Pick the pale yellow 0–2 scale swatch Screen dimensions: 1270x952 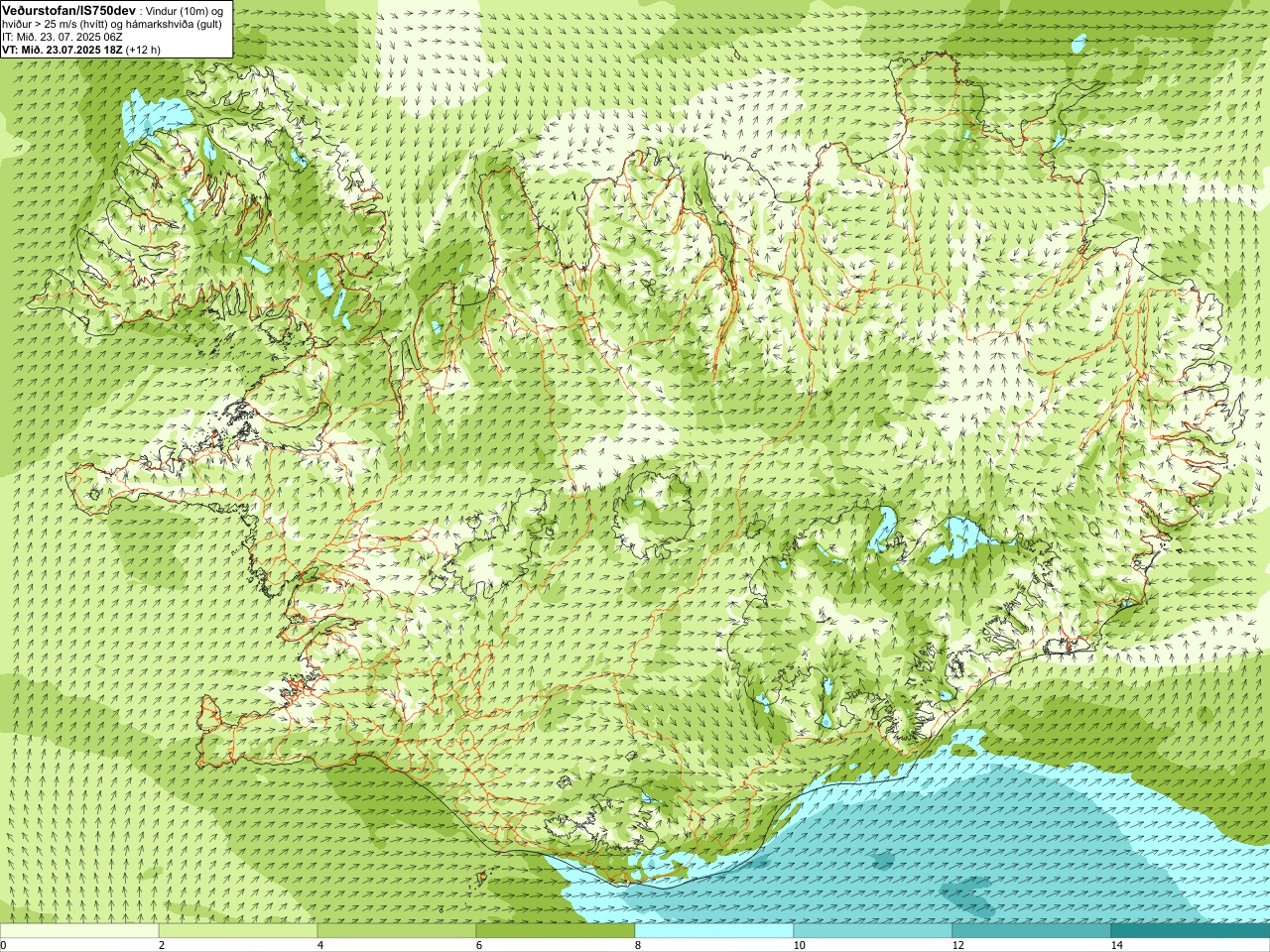coord(79,931)
